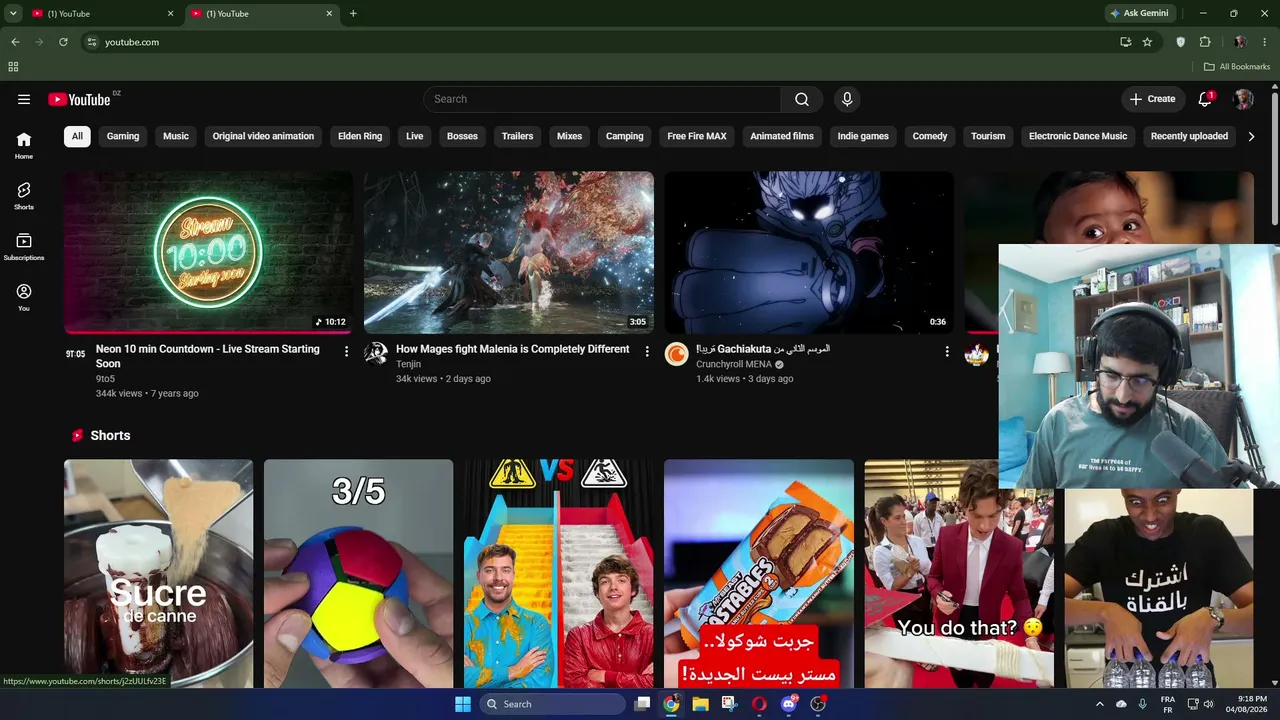This screenshot has height=720, width=1280.
Task: Select the Free Fire MAX filter chip
Action: point(697,136)
